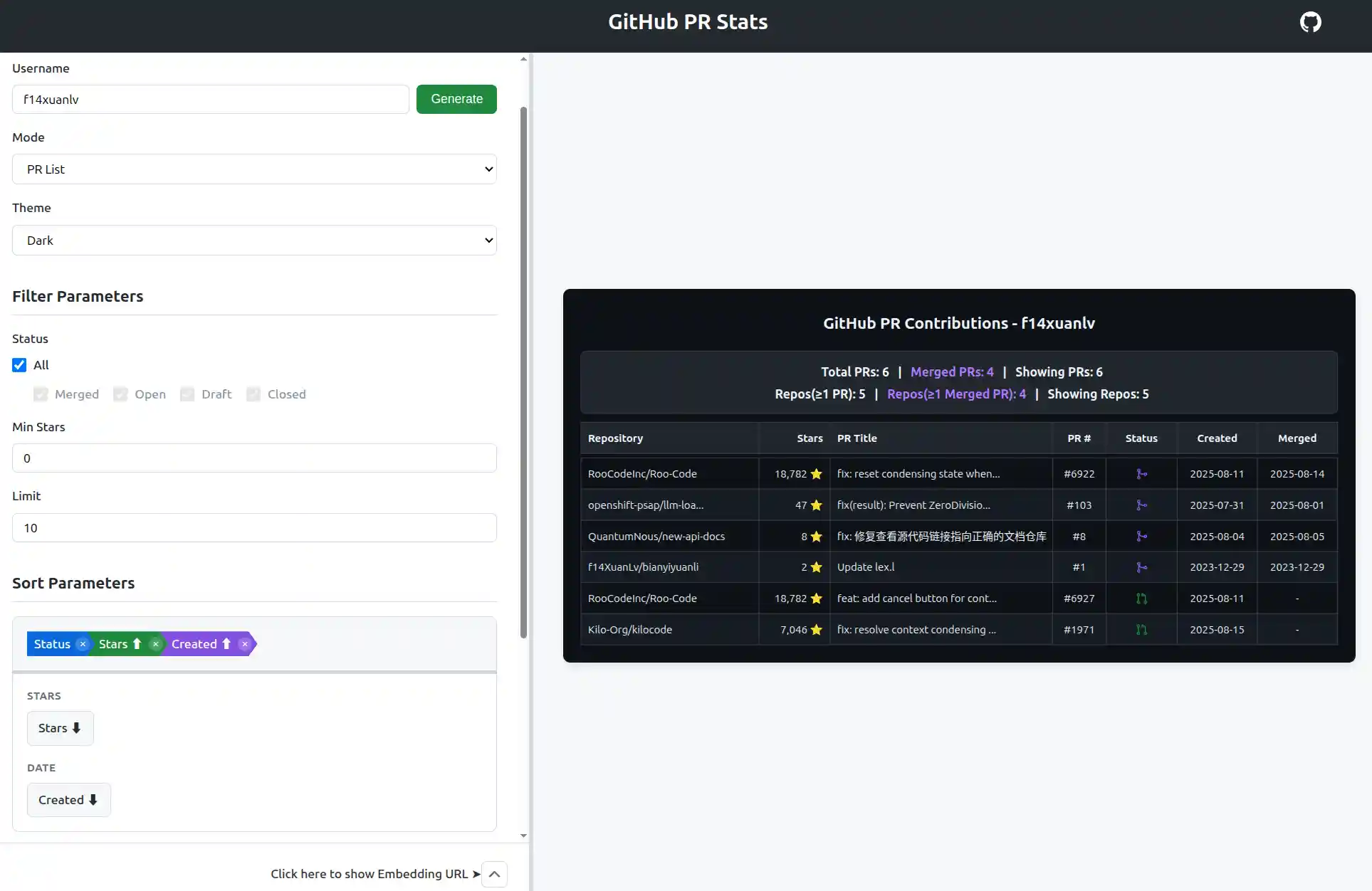Remove the Stars sort chip via its x icon
This screenshot has width=1372, height=891.
coord(155,644)
